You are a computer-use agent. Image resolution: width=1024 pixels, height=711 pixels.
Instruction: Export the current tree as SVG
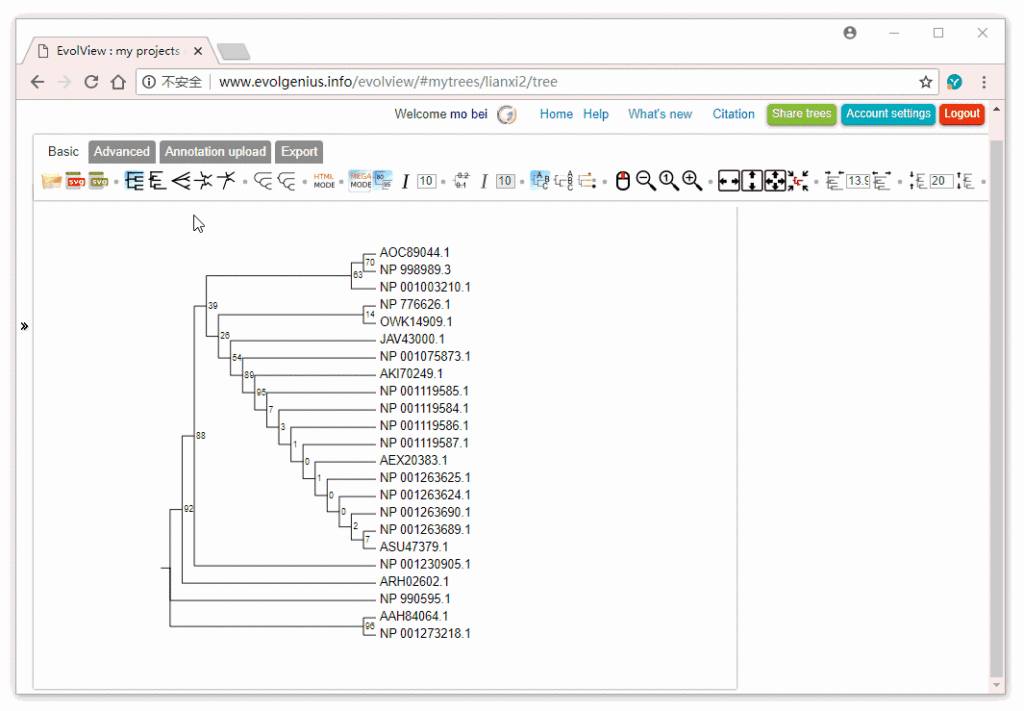click(75, 181)
